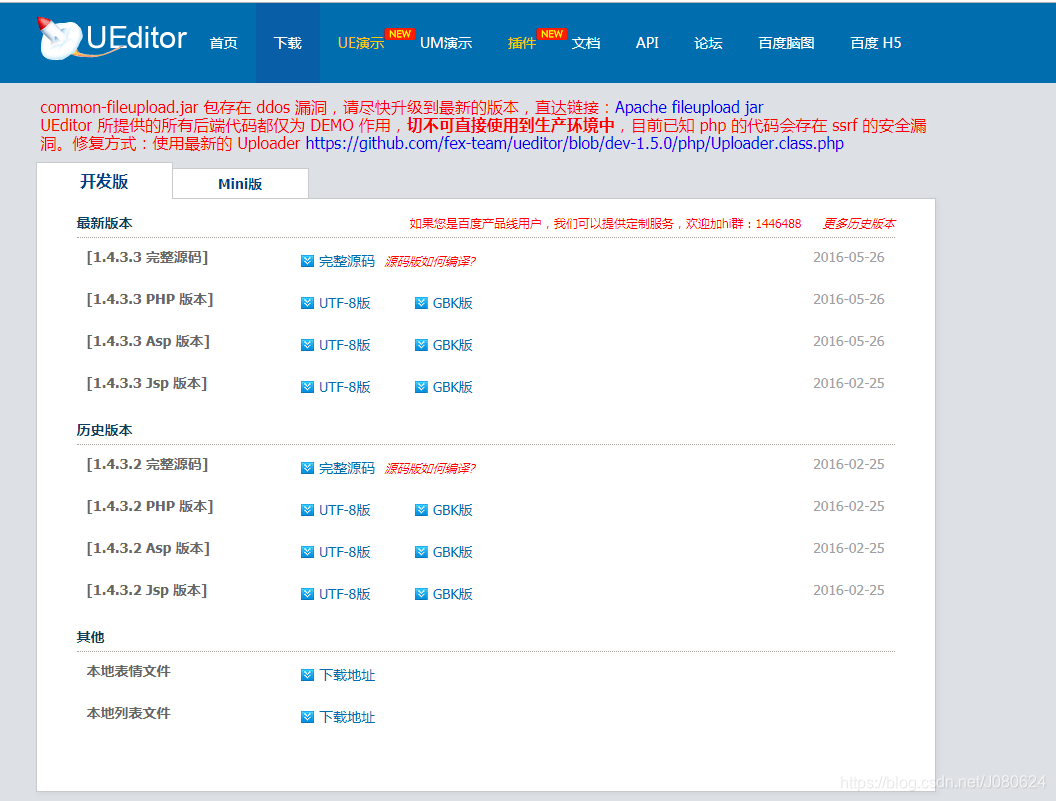Image resolution: width=1056 pixels, height=801 pixels.
Task: Open the 首页 nav item
Action: 223,43
